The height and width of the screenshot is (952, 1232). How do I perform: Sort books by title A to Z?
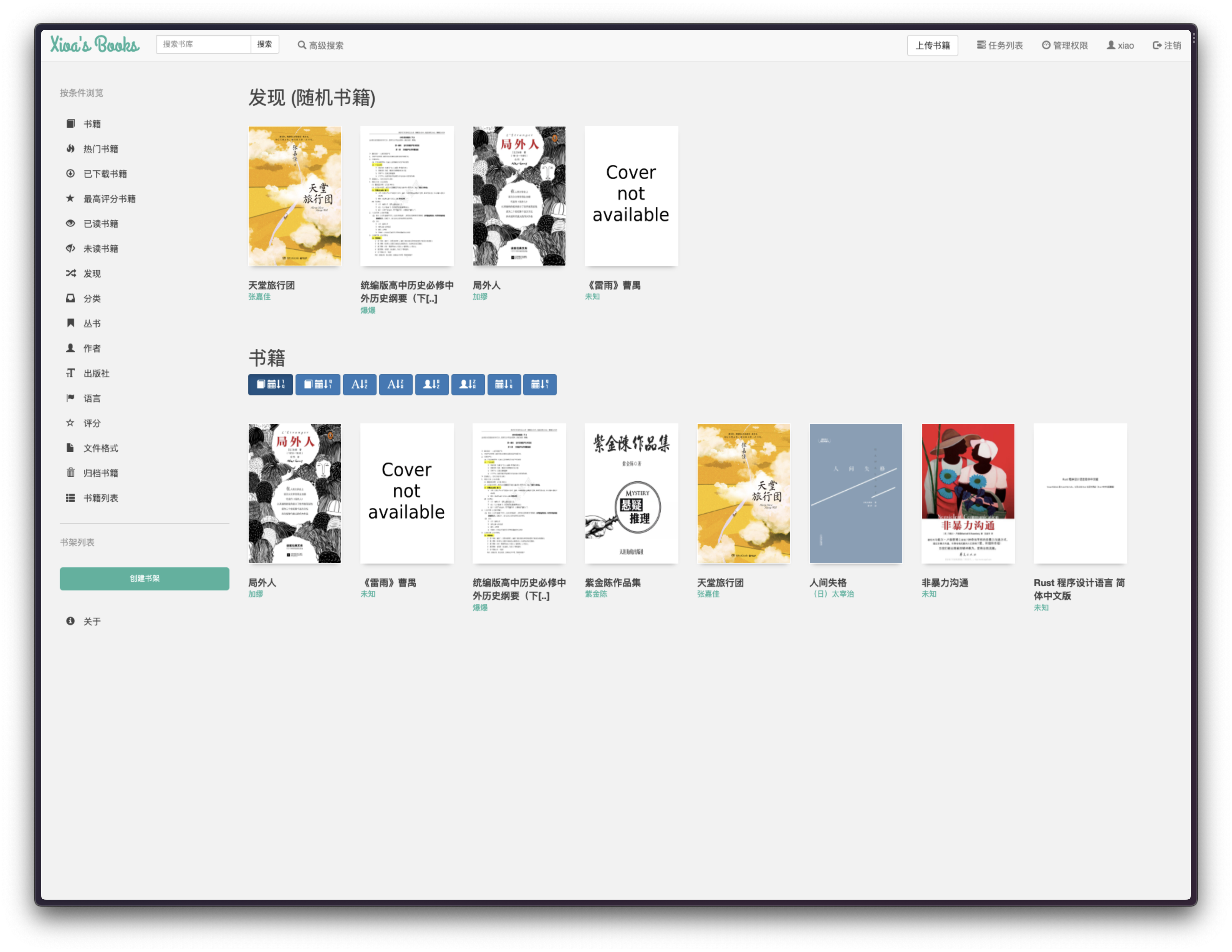click(x=359, y=385)
